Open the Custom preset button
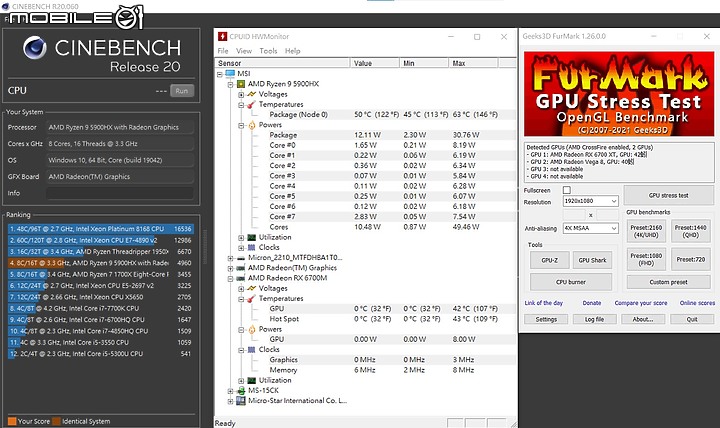 669,282
